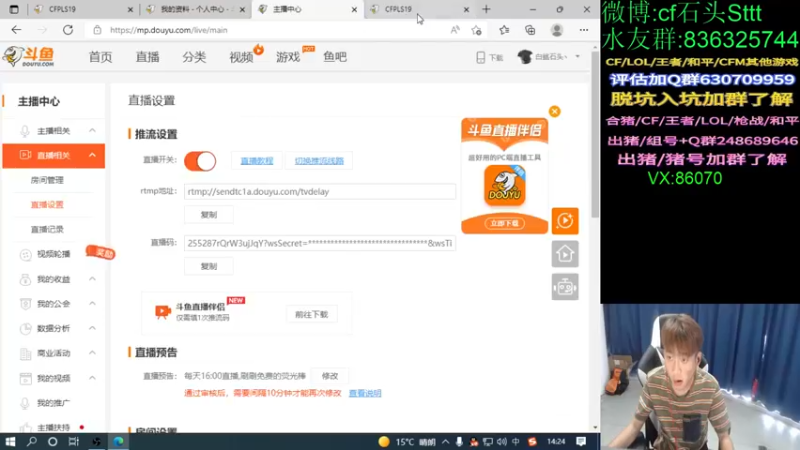The width and height of the screenshot is (800, 450).
Task: Add page to favorites star icon
Action: (477, 30)
